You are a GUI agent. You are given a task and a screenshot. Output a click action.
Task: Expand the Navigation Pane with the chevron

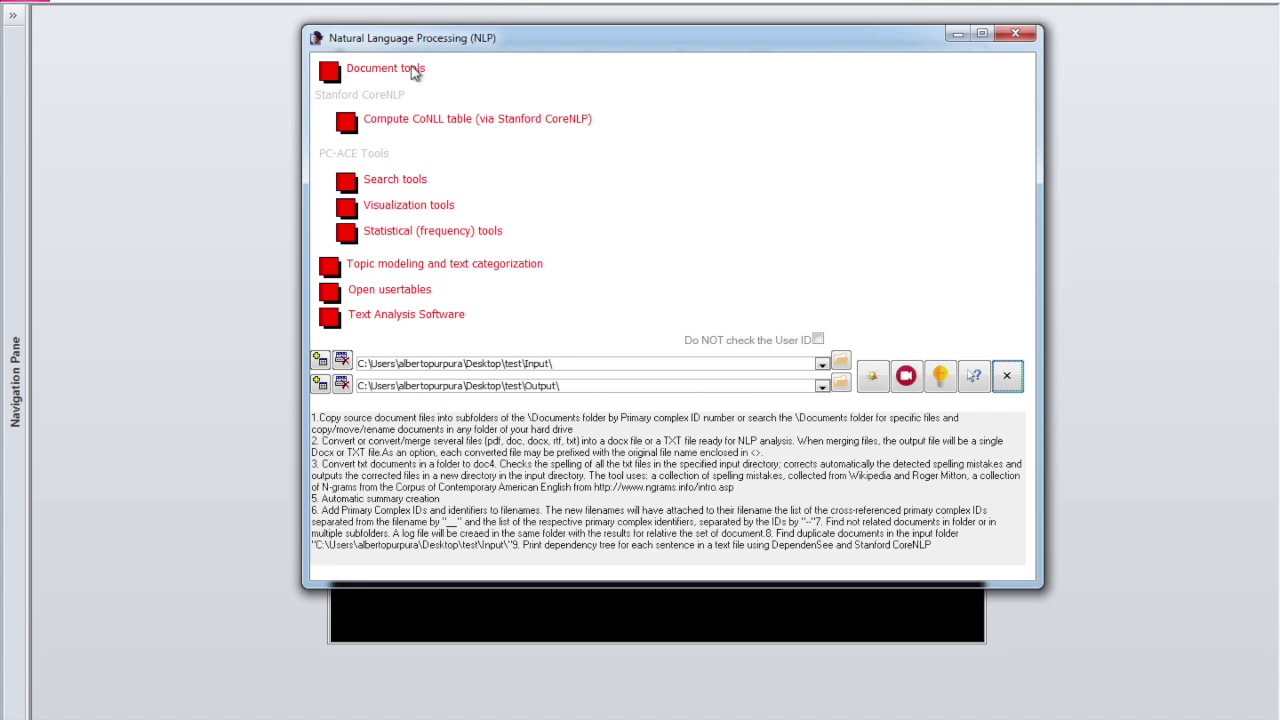pyautogui.click(x=13, y=15)
